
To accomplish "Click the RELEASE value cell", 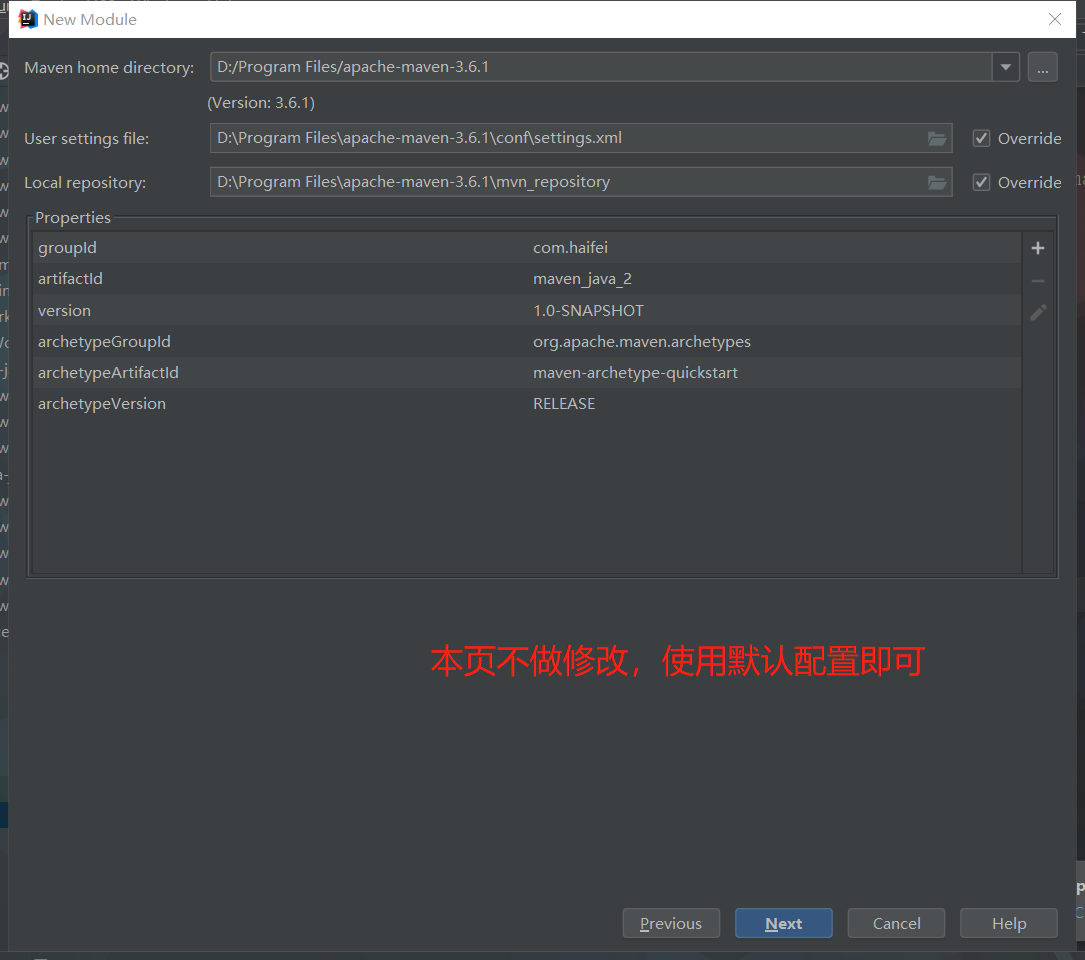I will tap(564, 404).
